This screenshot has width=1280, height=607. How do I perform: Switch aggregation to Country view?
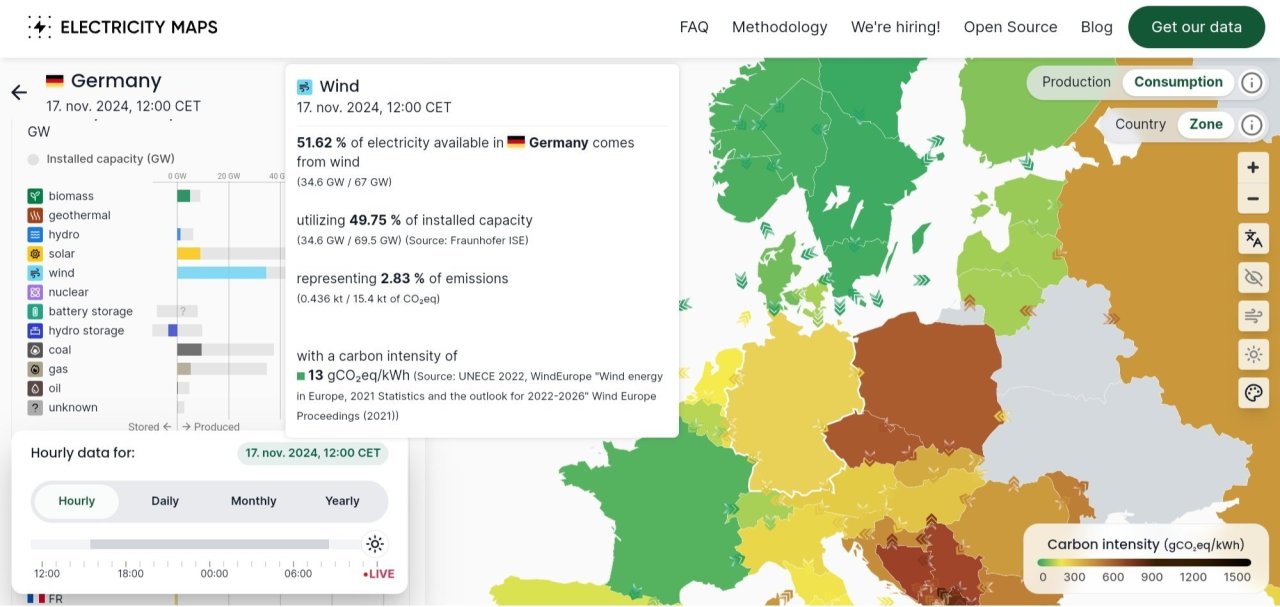click(x=1140, y=124)
